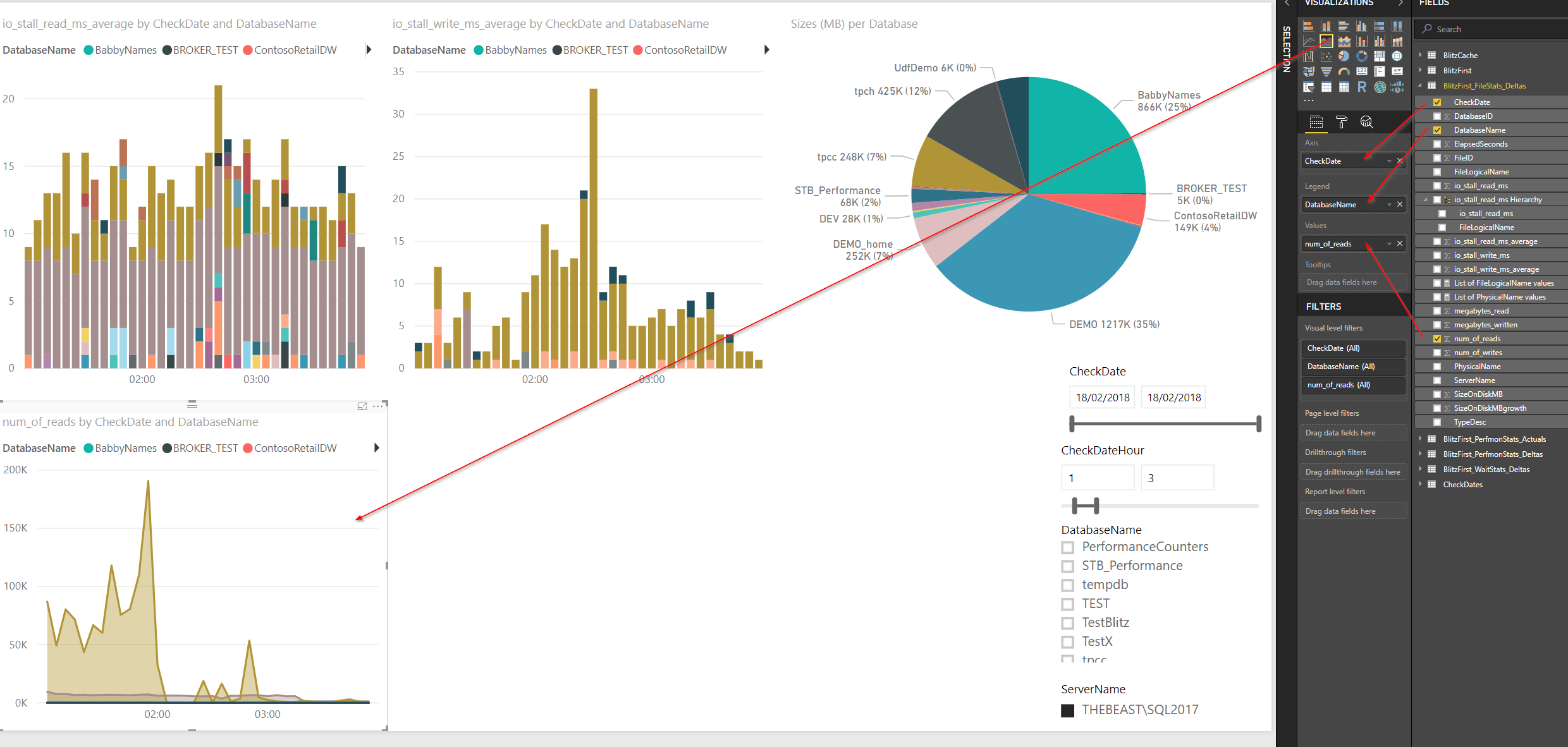Pick the funnel chart icon
The height and width of the screenshot is (747, 1568).
coord(1326,71)
